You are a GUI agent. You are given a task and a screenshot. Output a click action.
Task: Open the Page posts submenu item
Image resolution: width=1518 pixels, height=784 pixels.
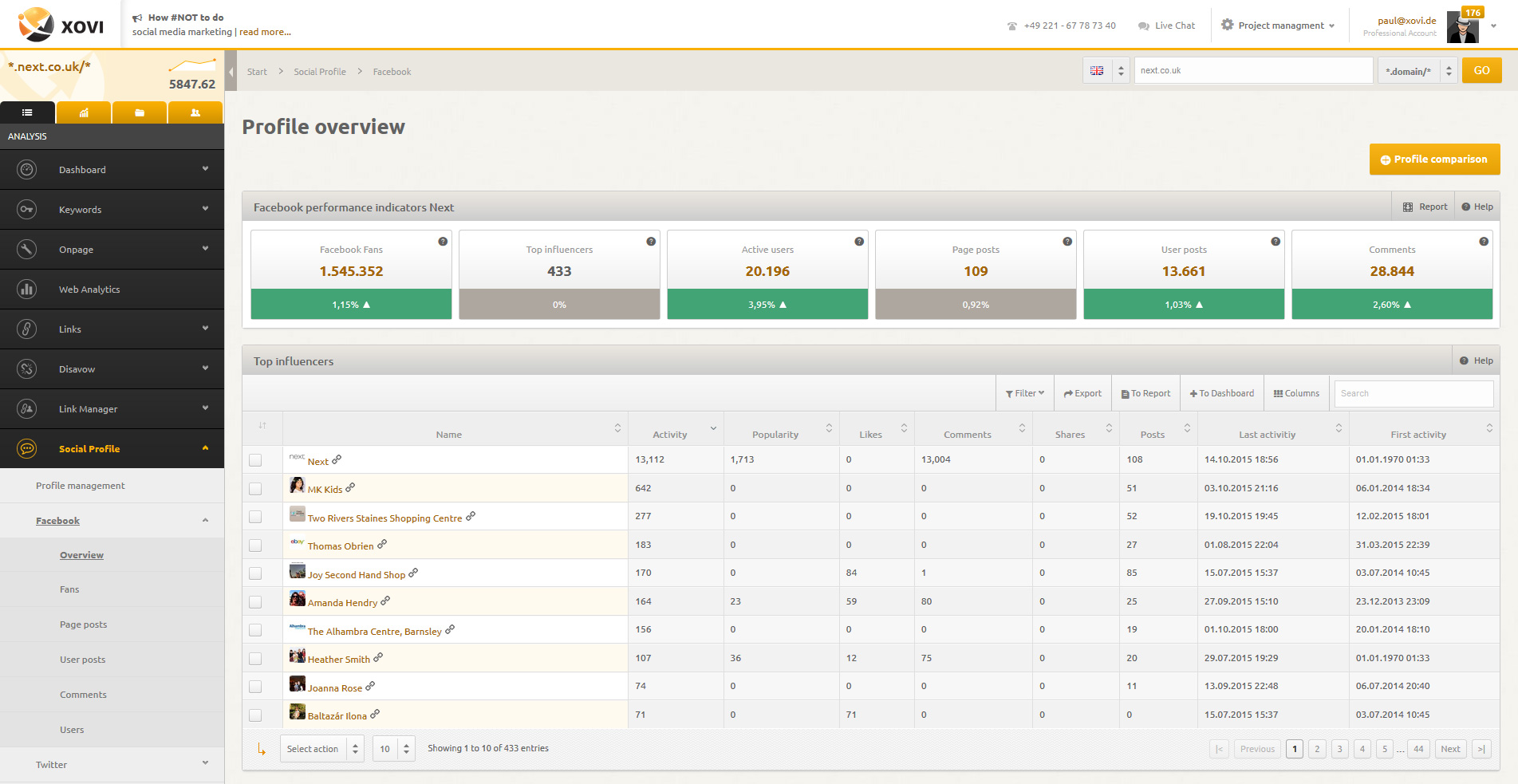pos(83,624)
